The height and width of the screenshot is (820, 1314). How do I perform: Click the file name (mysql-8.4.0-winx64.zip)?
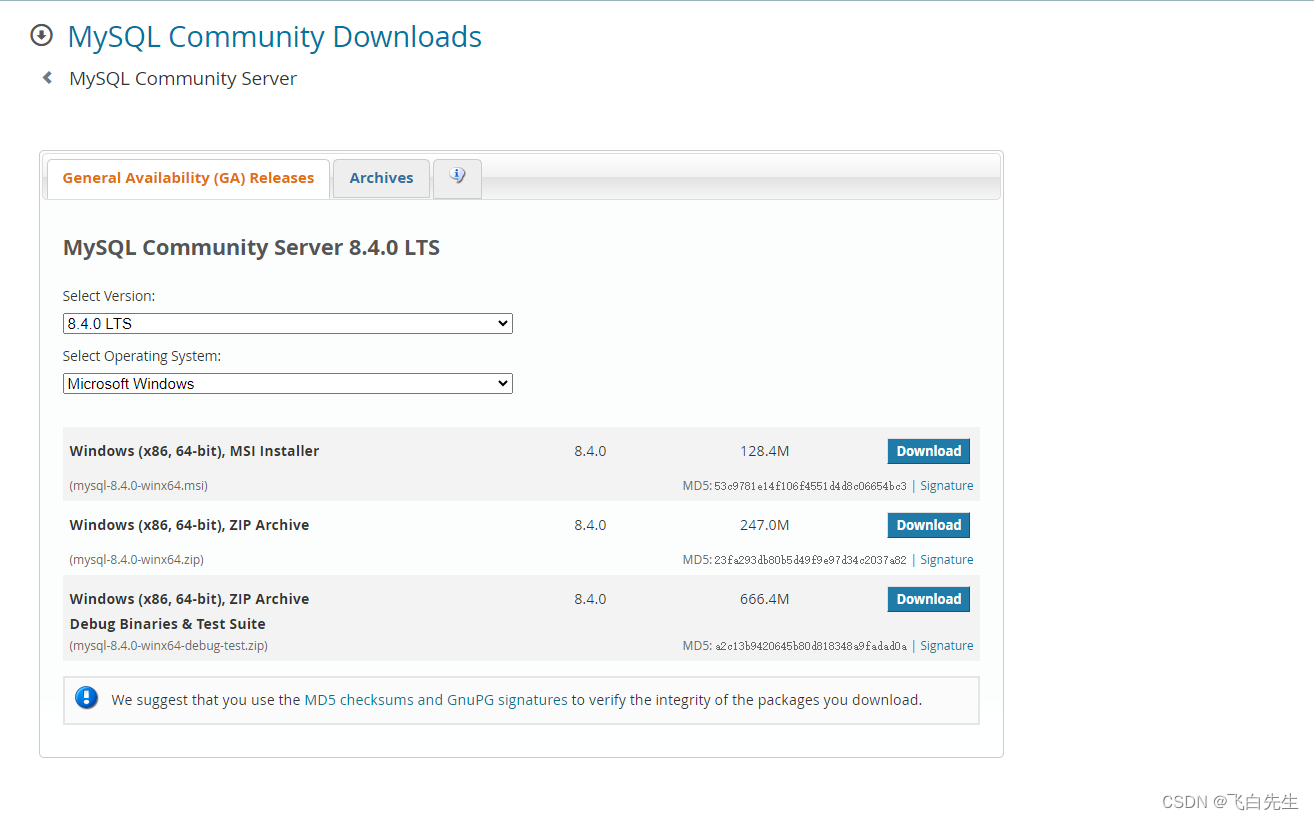point(136,560)
